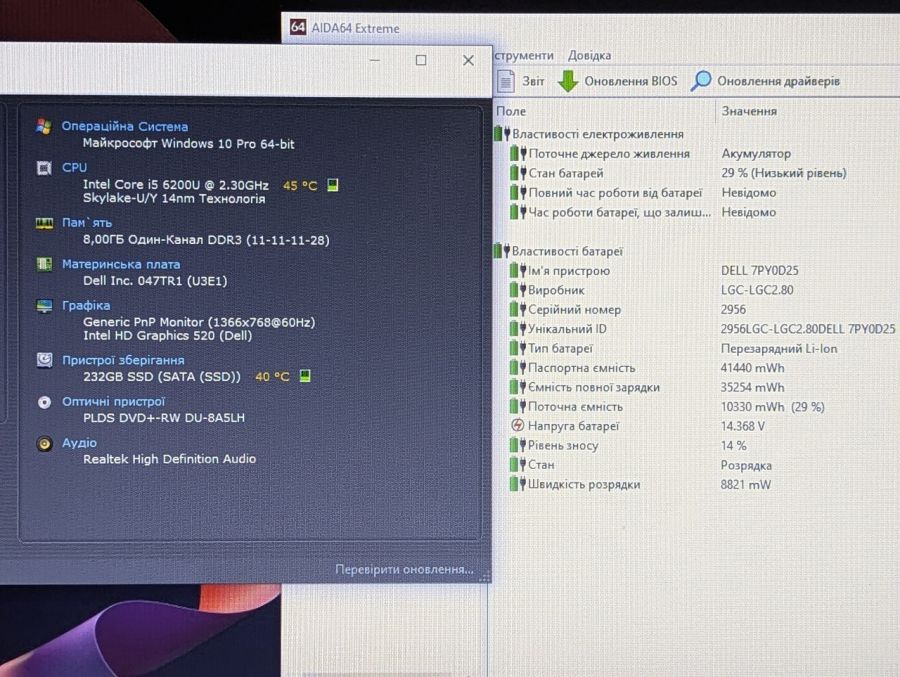Click the 41440 mWh value
This screenshot has width=900, height=677.
coord(752,367)
